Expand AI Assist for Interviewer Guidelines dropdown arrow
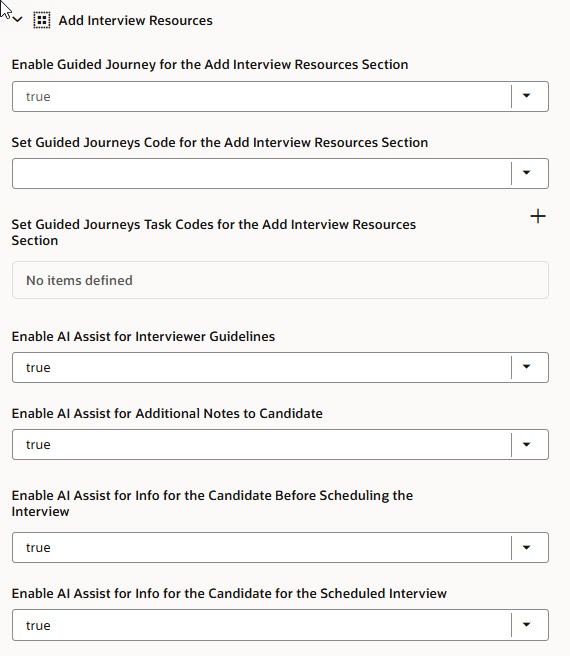 [526, 367]
